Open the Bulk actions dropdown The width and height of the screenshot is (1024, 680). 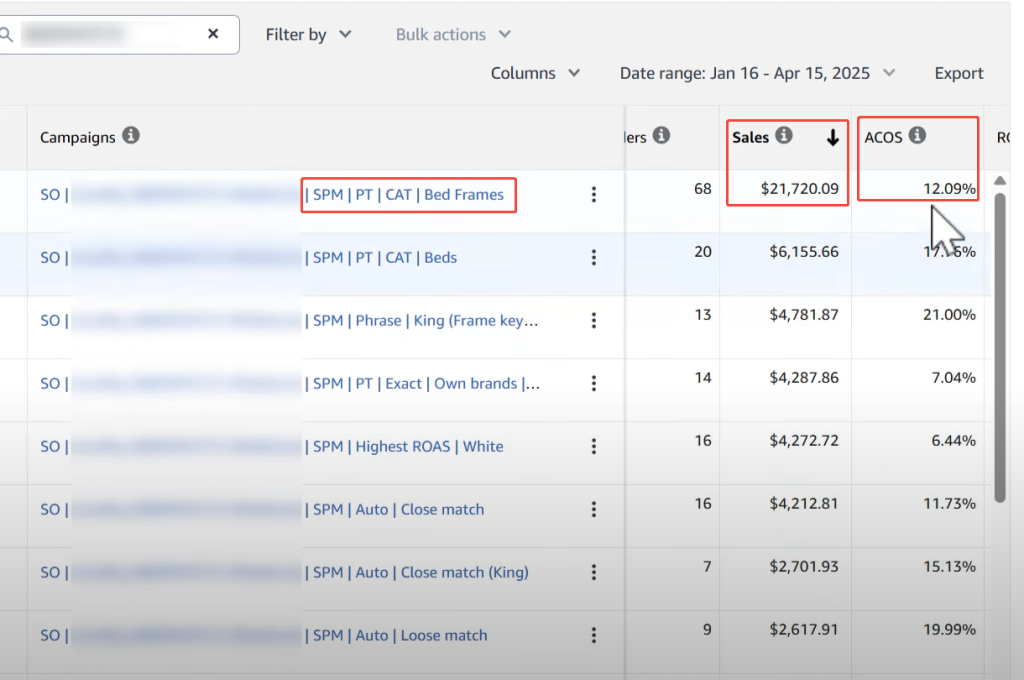(453, 35)
